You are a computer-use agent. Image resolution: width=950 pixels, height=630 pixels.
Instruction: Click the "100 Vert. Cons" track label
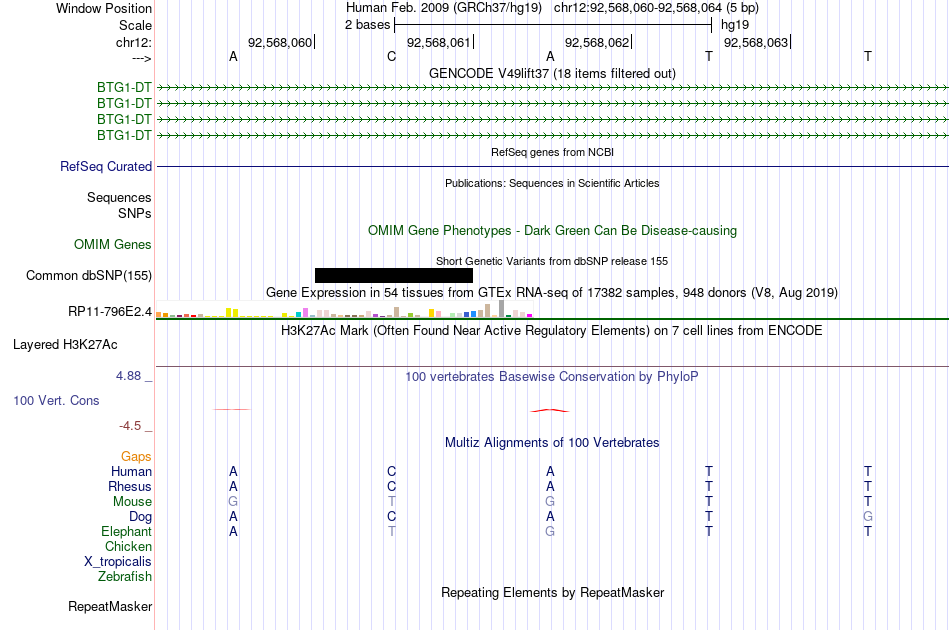point(56,400)
